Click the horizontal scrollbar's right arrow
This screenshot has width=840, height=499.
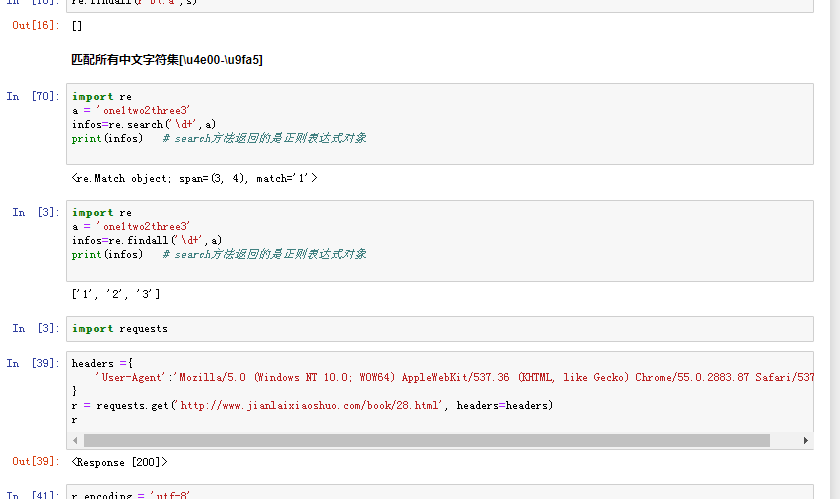click(x=806, y=440)
